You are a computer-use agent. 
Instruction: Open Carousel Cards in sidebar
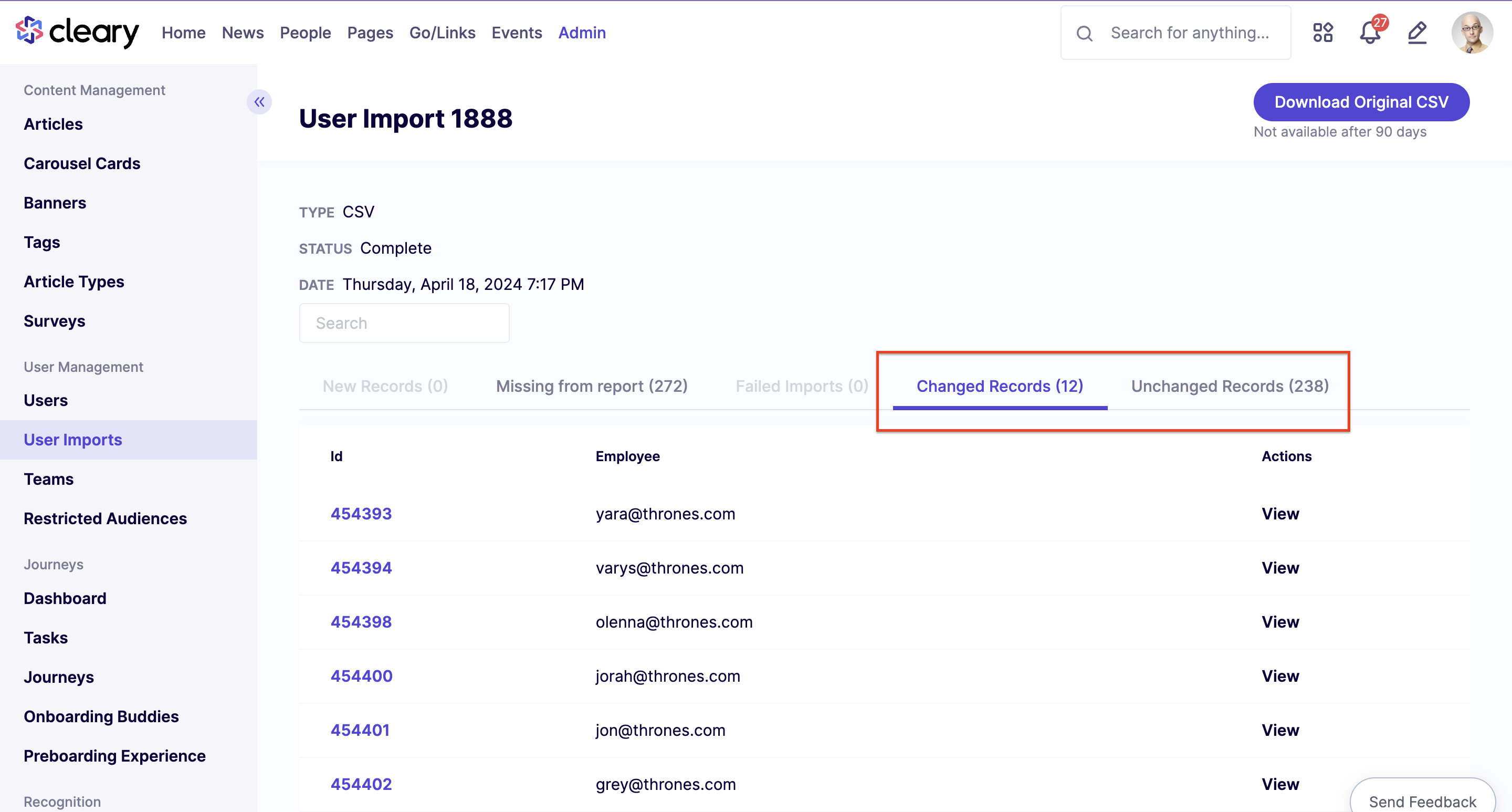(x=82, y=163)
